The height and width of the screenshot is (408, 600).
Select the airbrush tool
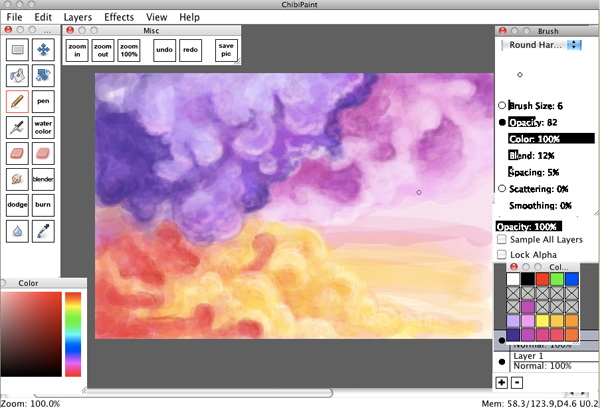(x=17, y=127)
